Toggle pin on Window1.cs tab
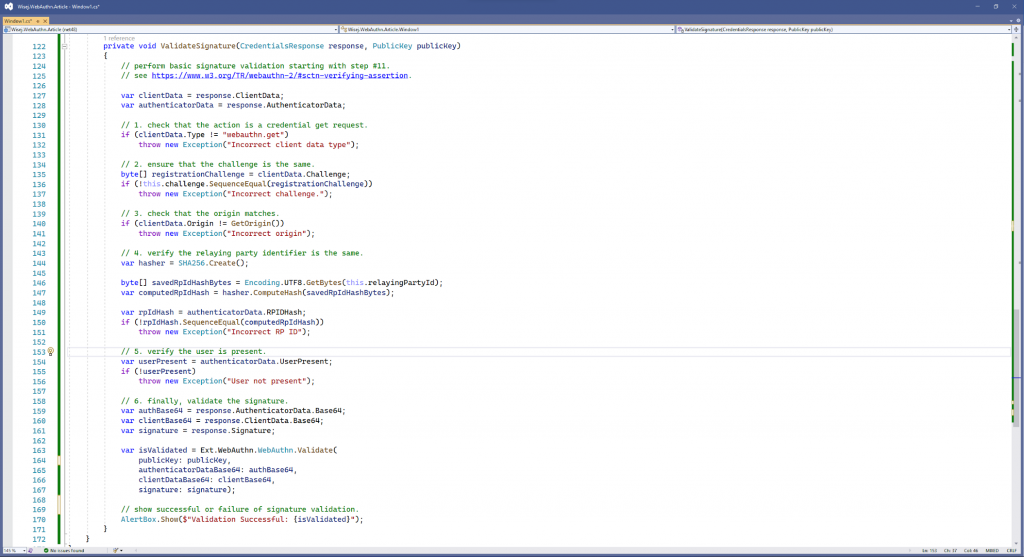The width and height of the screenshot is (1024, 557). (x=38, y=21)
